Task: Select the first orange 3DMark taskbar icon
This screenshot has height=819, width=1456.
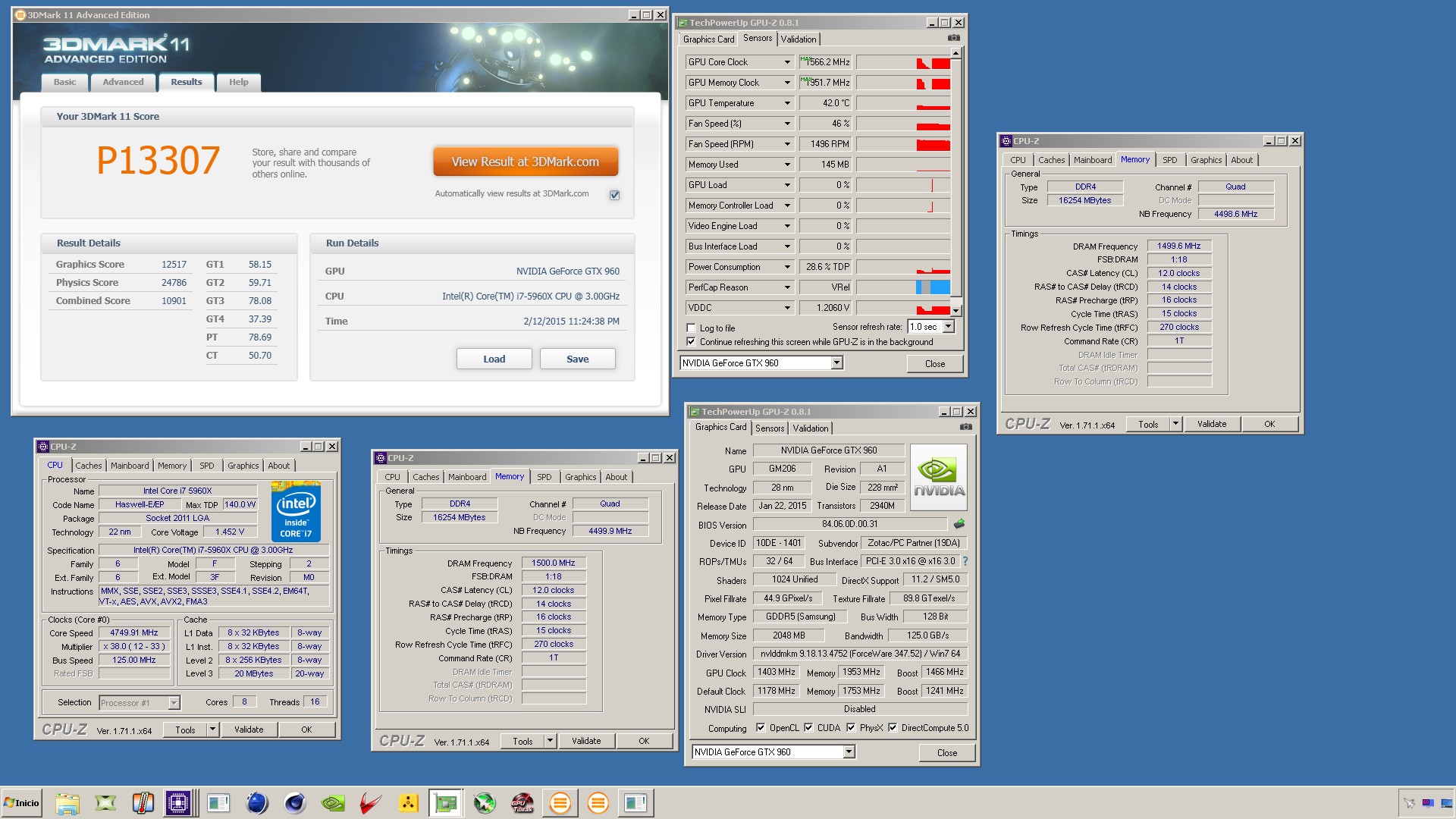Action: click(x=560, y=803)
